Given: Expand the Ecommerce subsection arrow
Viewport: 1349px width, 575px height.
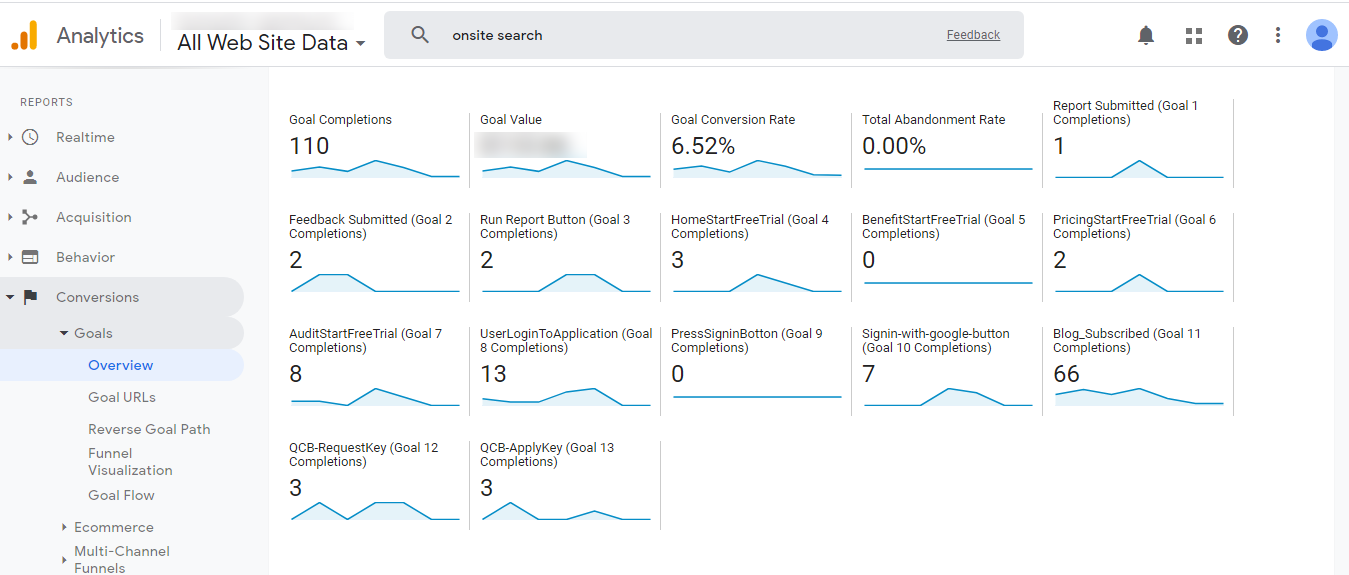Looking at the screenshot, I should tap(64, 527).
